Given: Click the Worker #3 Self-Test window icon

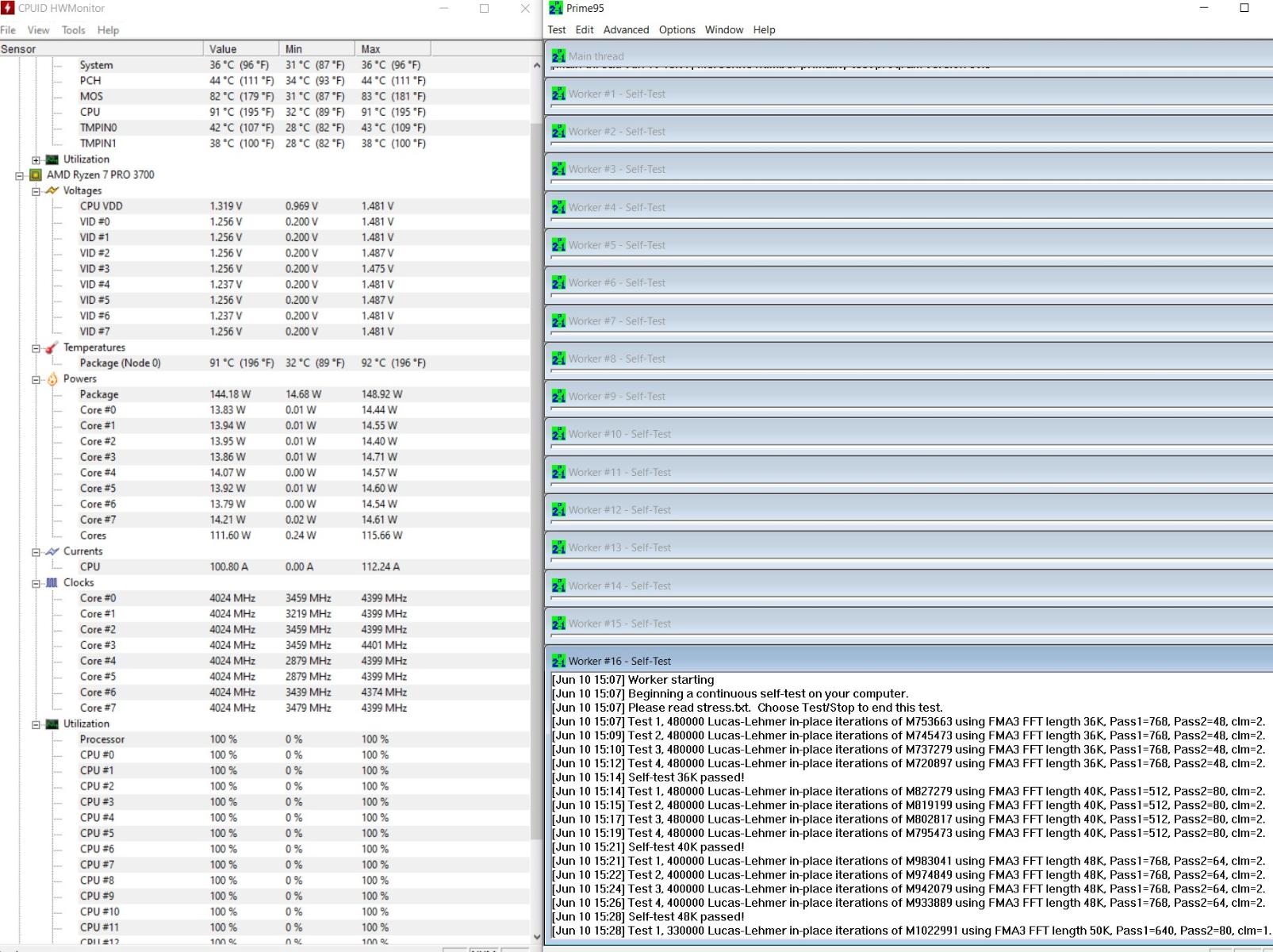Looking at the screenshot, I should (558, 169).
